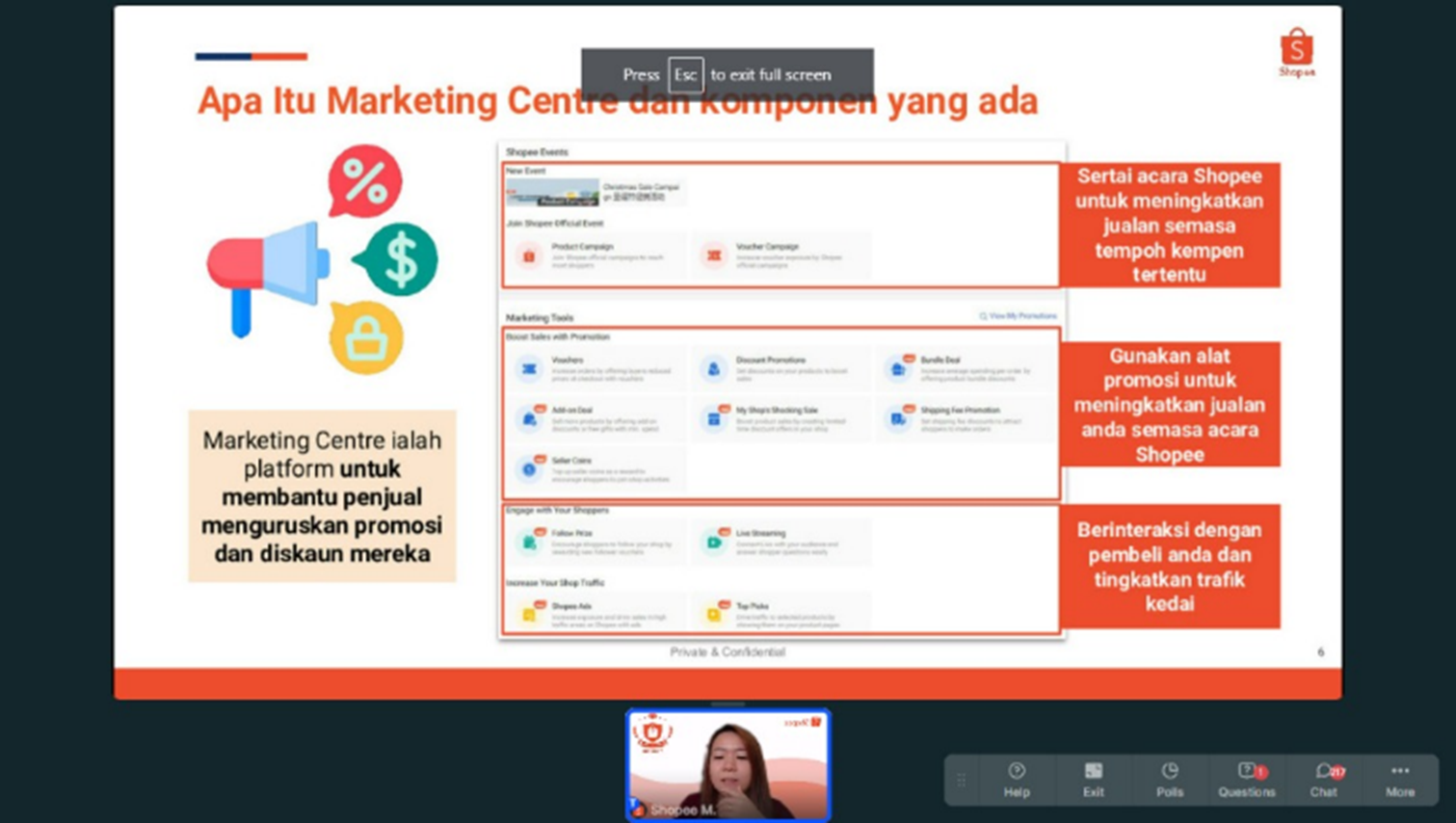Click the Vouchers marketing tool icon
This screenshot has width=1456, height=823.
pos(529,368)
